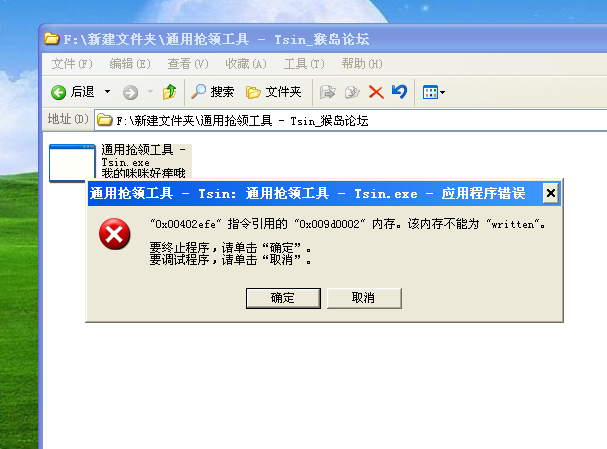Expand the Forward history dropdown arrow
This screenshot has height=449, width=607.
click(x=151, y=92)
